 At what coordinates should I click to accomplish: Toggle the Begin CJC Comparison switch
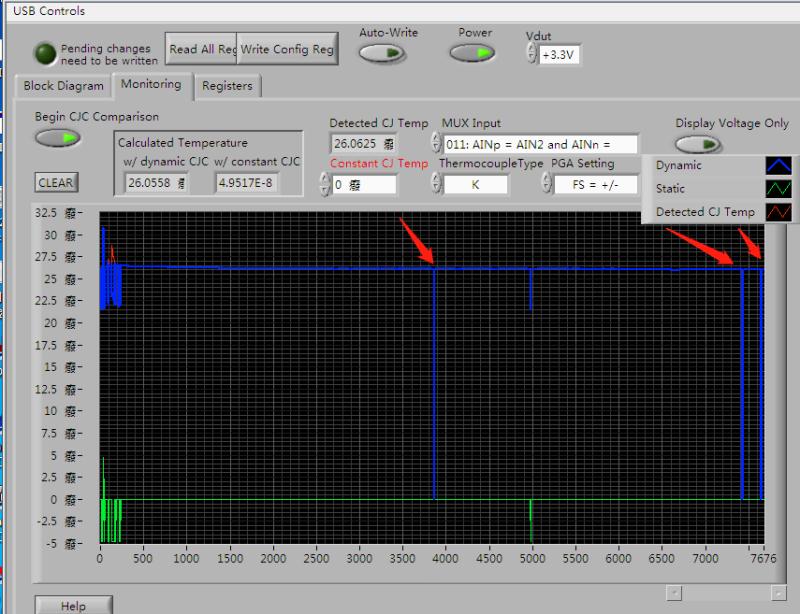tap(58, 138)
